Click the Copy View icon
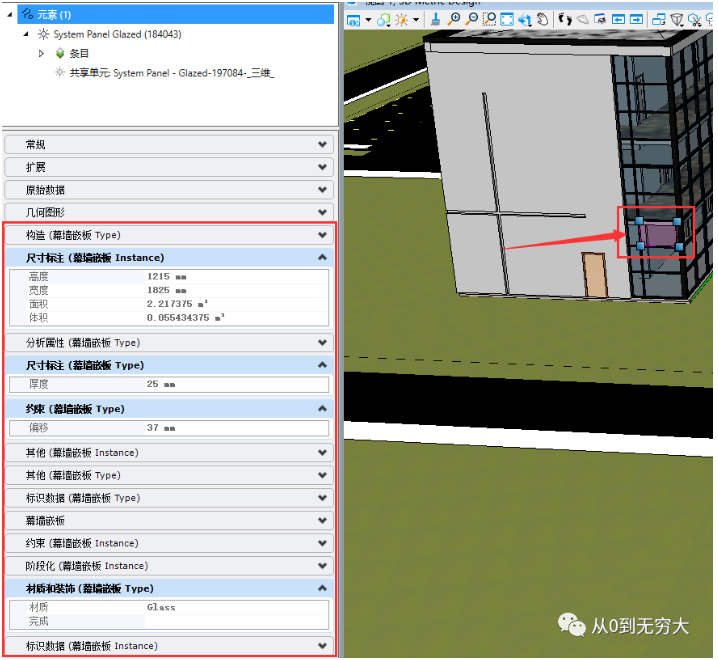The width and height of the screenshot is (718, 660). point(659,19)
